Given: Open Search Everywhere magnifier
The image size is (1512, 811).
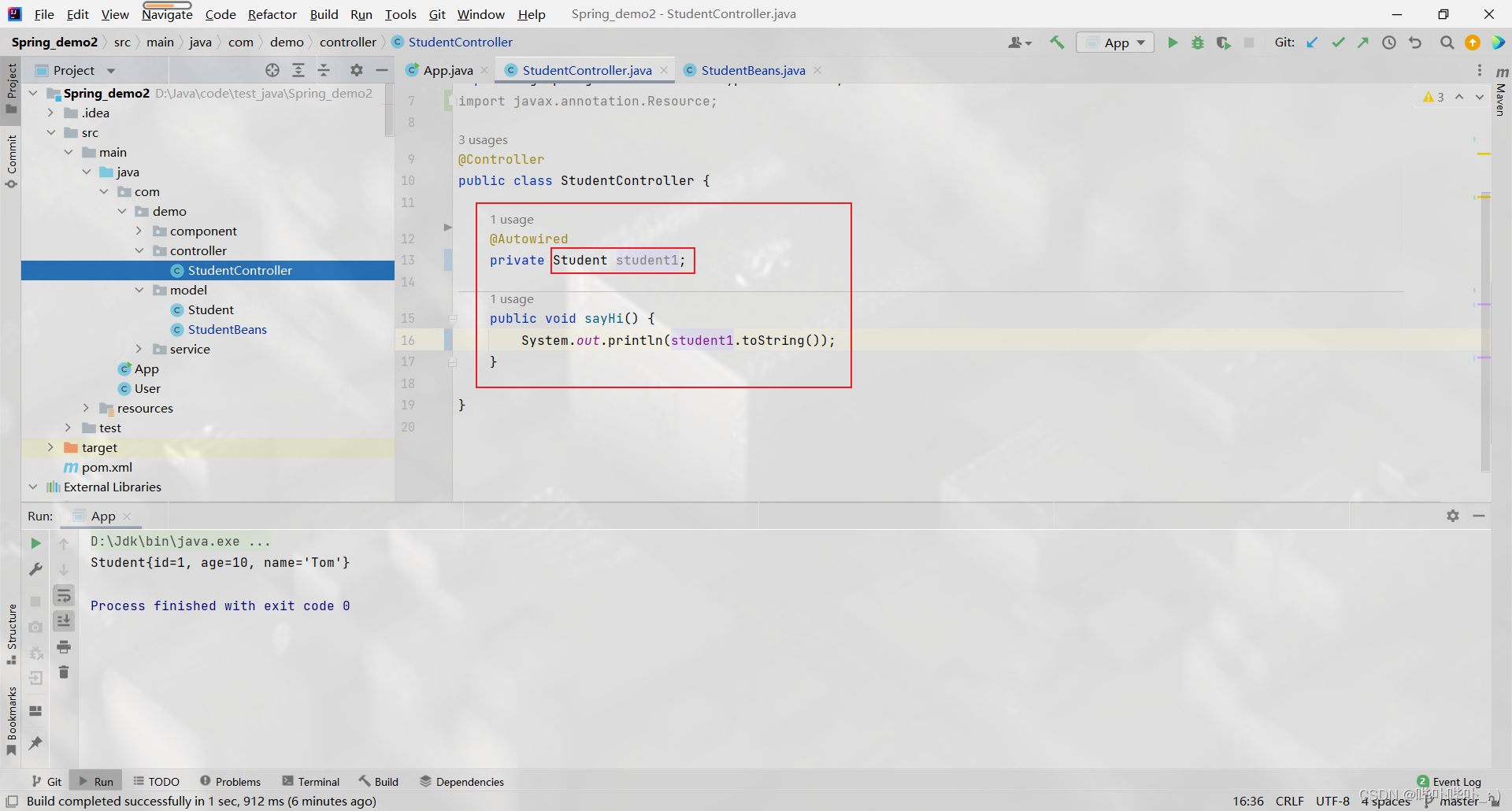Looking at the screenshot, I should click(1447, 43).
